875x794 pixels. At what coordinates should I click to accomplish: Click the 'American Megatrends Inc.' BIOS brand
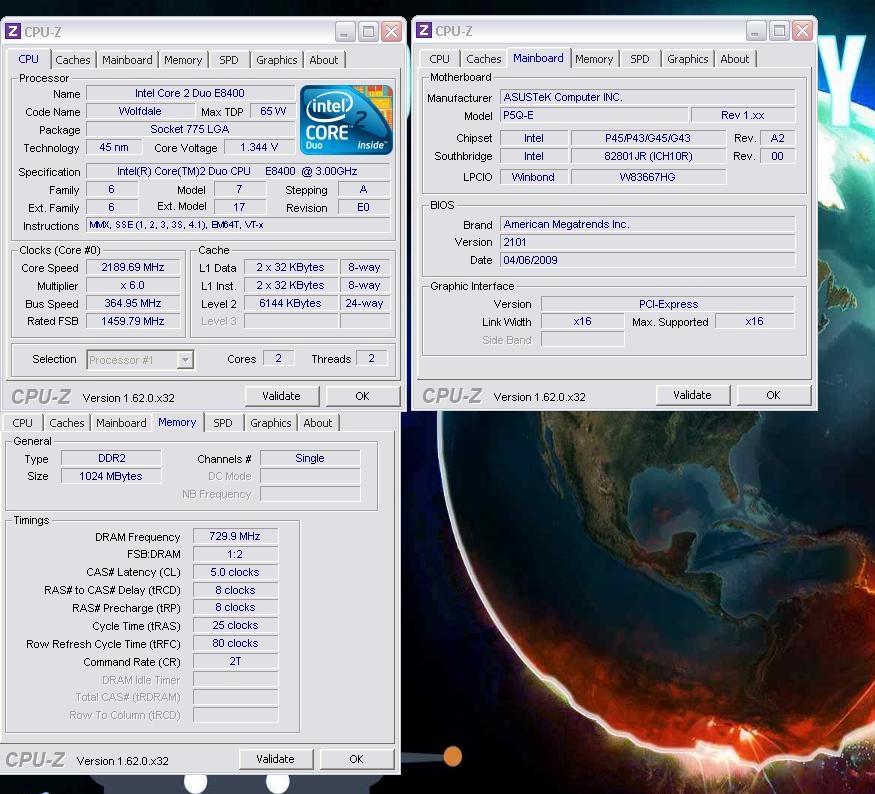647,224
